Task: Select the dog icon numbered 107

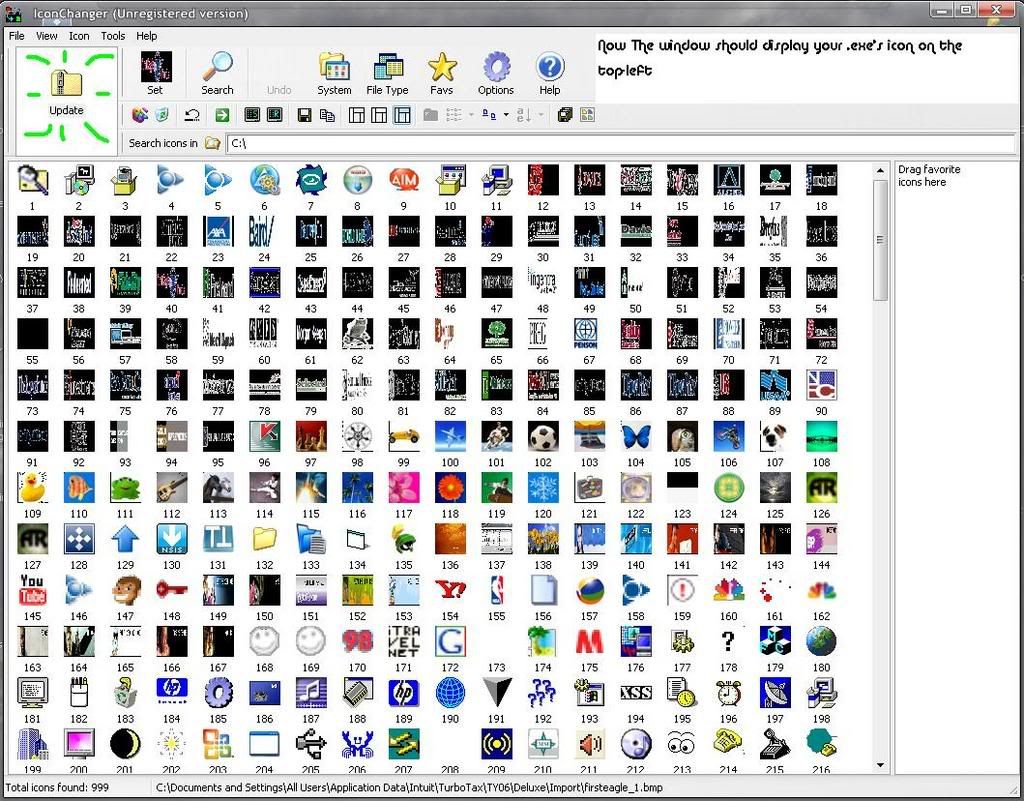Action: tap(775, 437)
